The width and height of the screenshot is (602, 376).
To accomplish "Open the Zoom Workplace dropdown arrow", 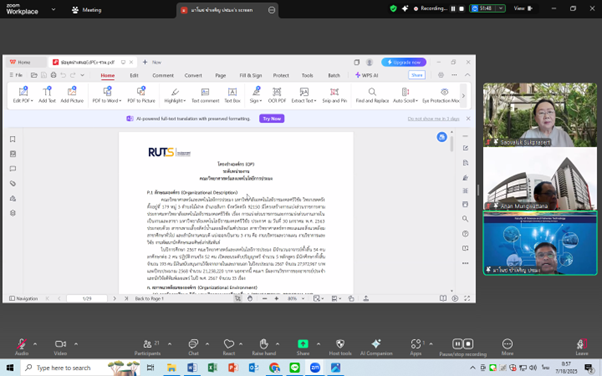I will pyautogui.click(x=53, y=9).
